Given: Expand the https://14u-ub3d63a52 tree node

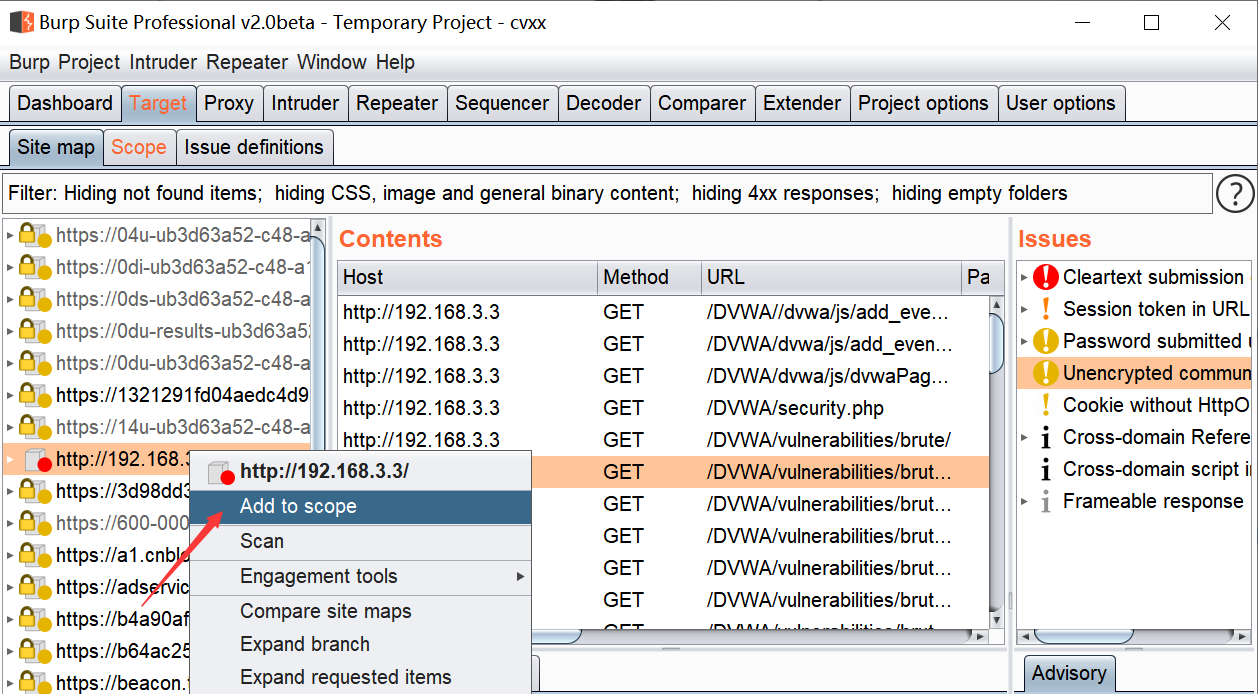Looking at the screenshot, I should 10,427.
